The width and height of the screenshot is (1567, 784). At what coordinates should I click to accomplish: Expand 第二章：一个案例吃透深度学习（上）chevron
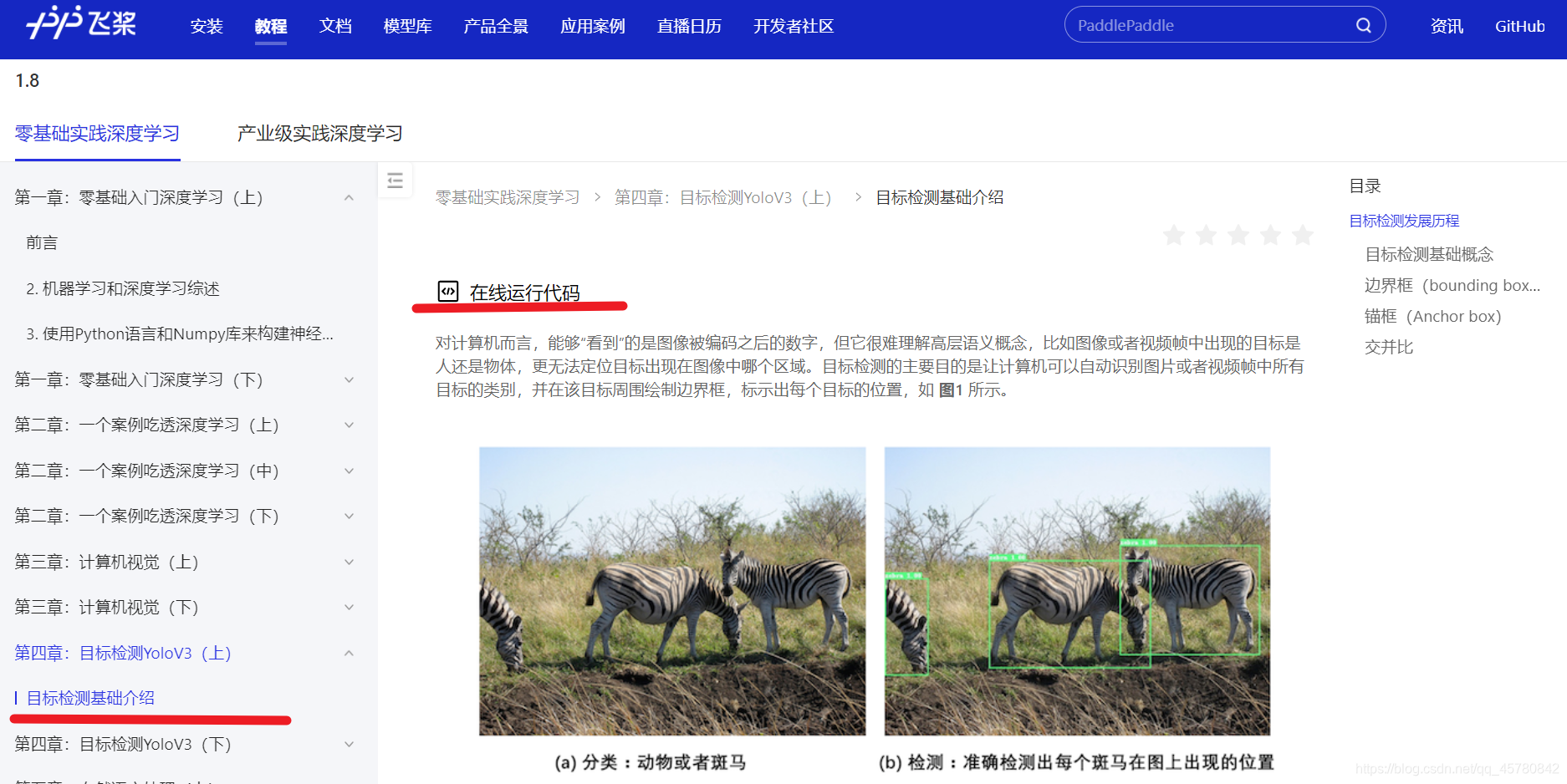[x=349, y=425]
